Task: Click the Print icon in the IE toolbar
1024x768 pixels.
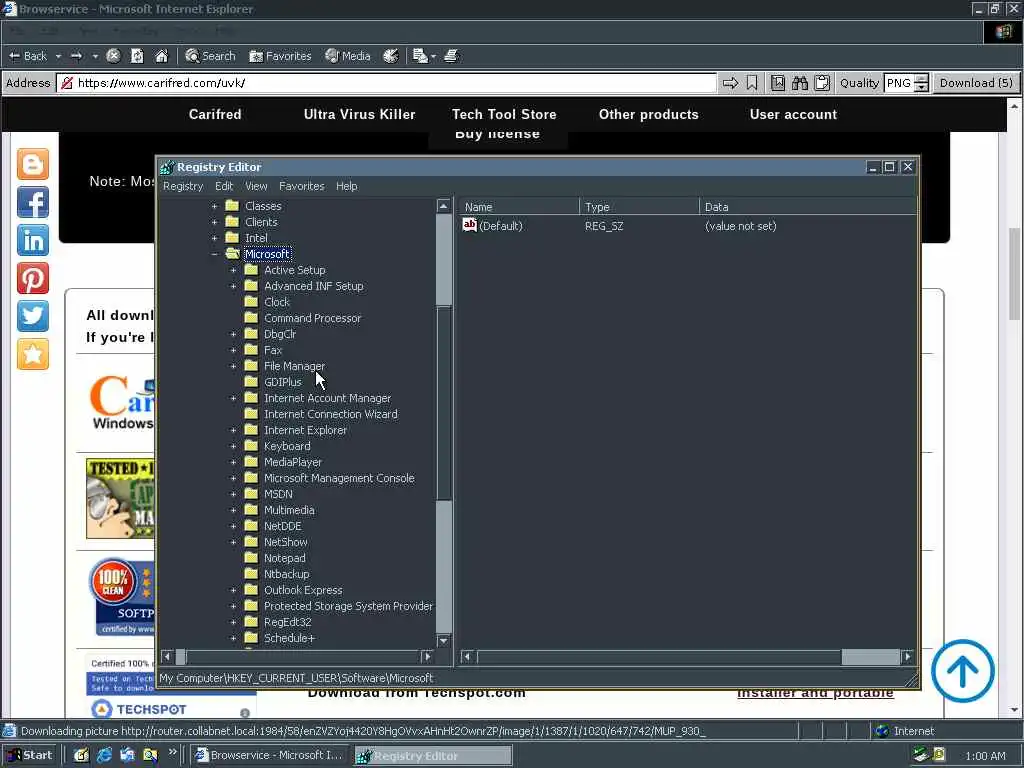Action: click(x=451, y=56)
